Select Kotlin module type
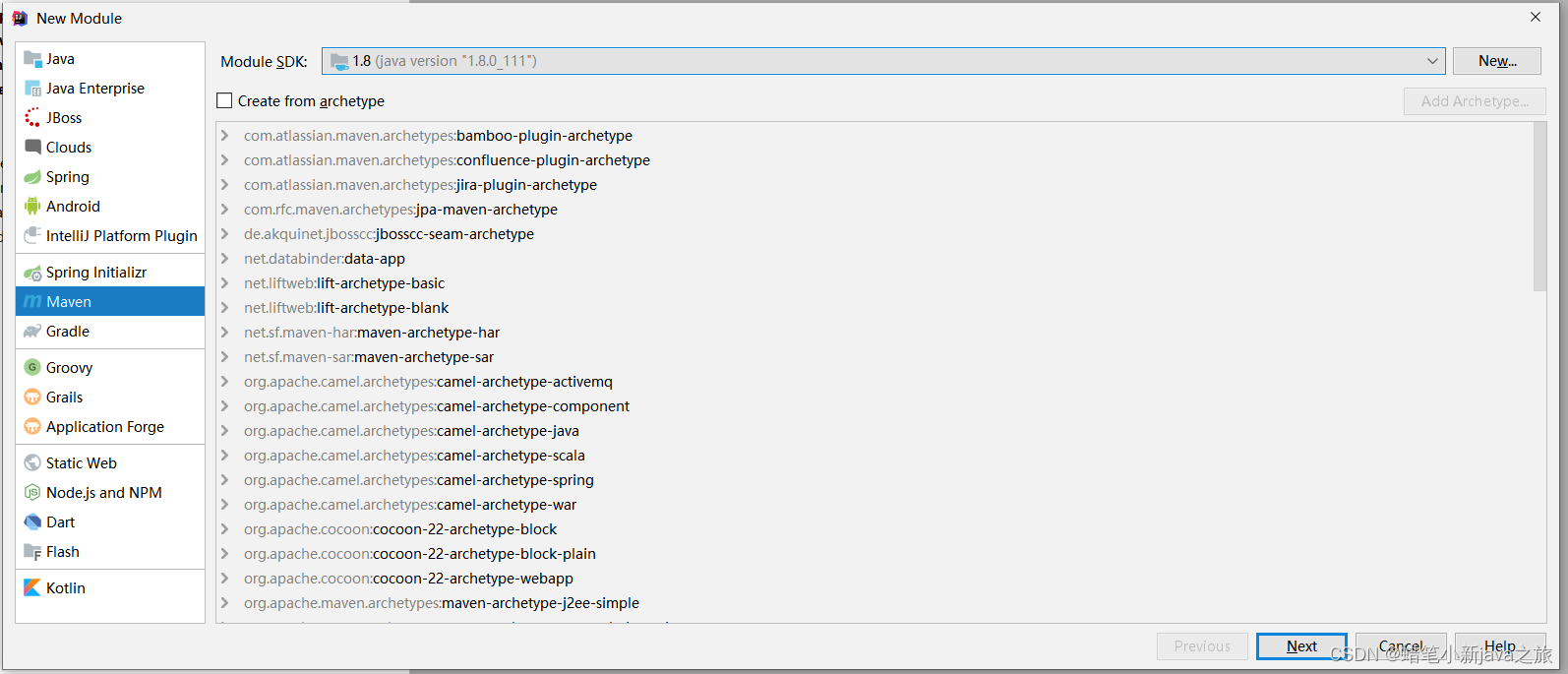Viewport: 1568px width, 674px height. click(x=110, y=588)
